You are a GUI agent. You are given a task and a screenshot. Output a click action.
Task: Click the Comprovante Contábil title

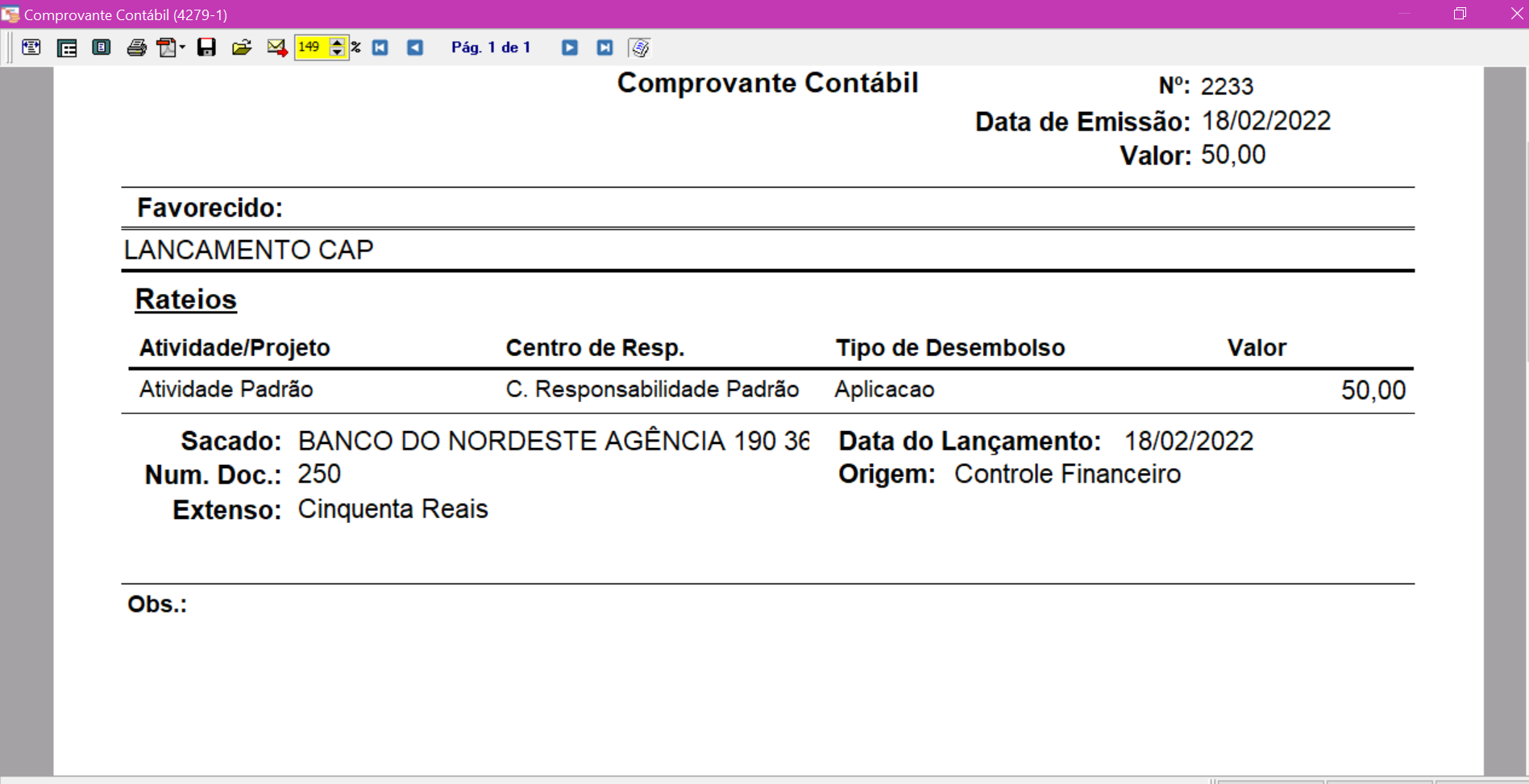click(x=767, y=83)
